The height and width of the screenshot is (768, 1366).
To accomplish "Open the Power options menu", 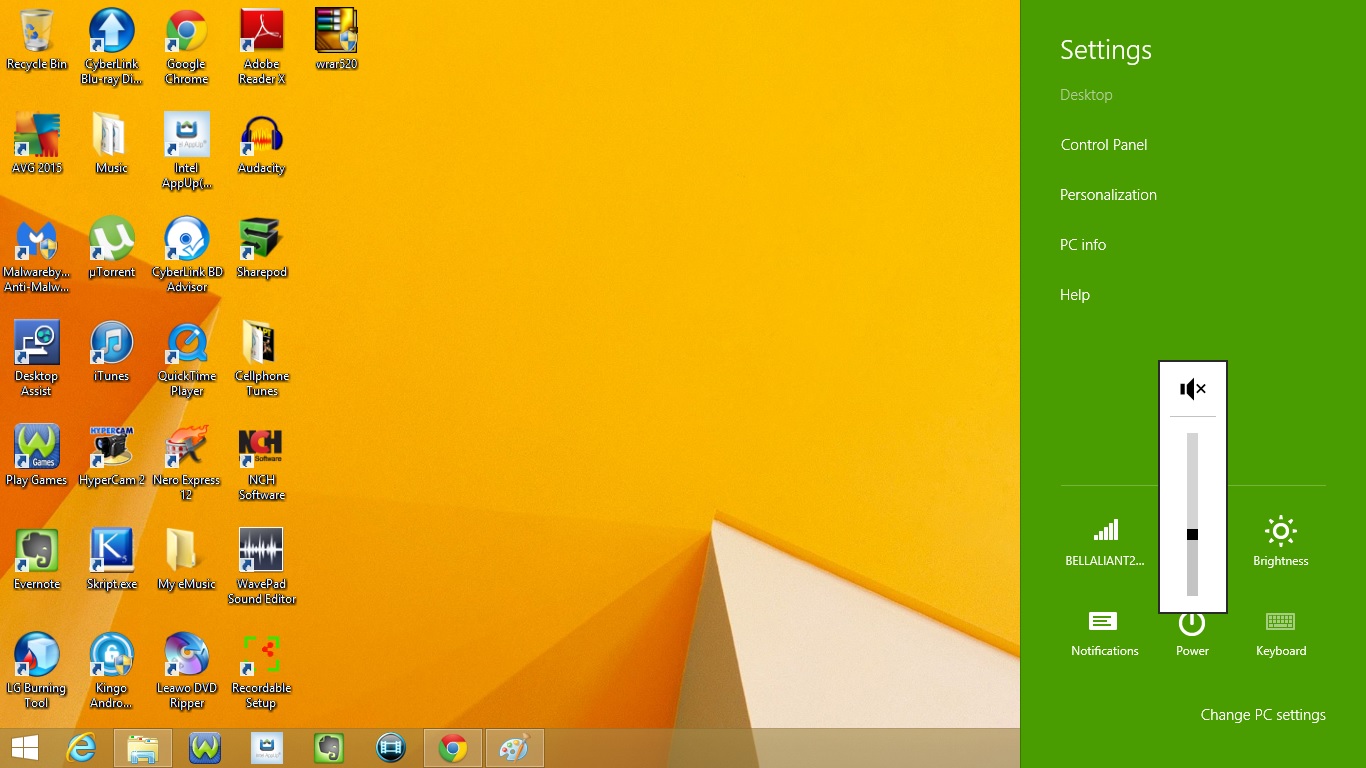I will pos(1193,635).
